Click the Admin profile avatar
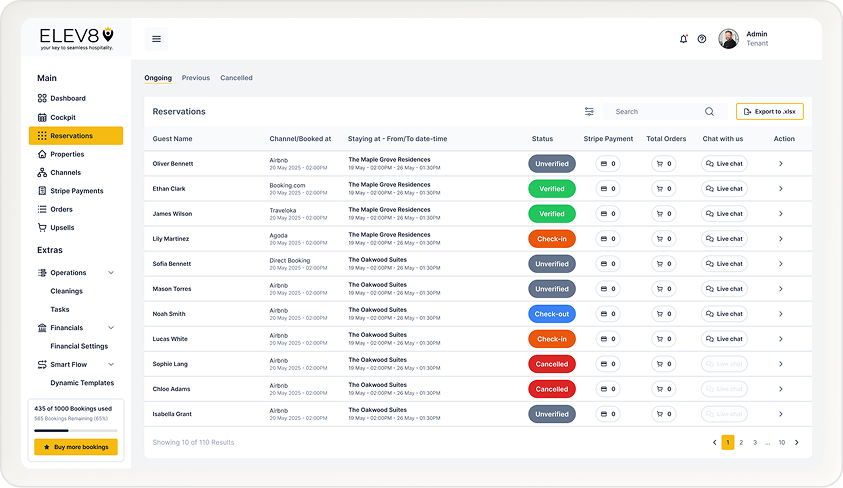 point(728,39)
